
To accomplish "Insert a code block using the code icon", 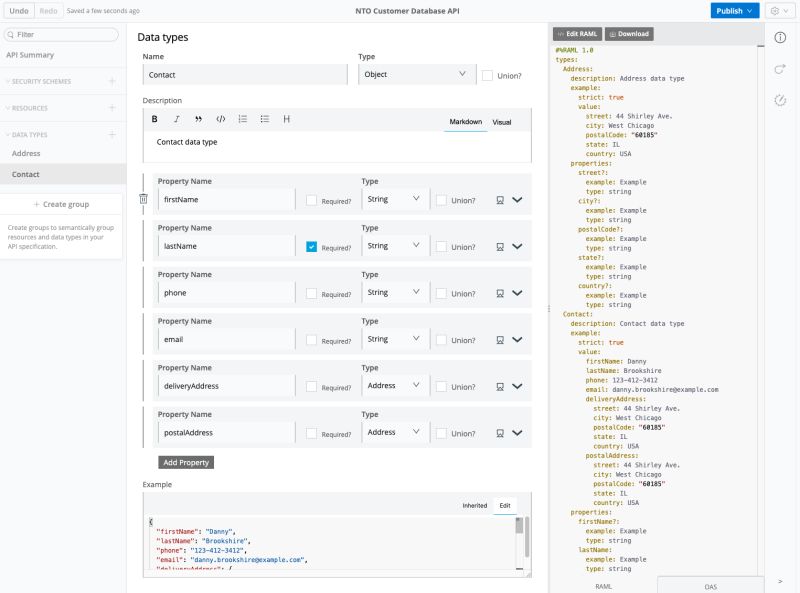I will point(220,119).
